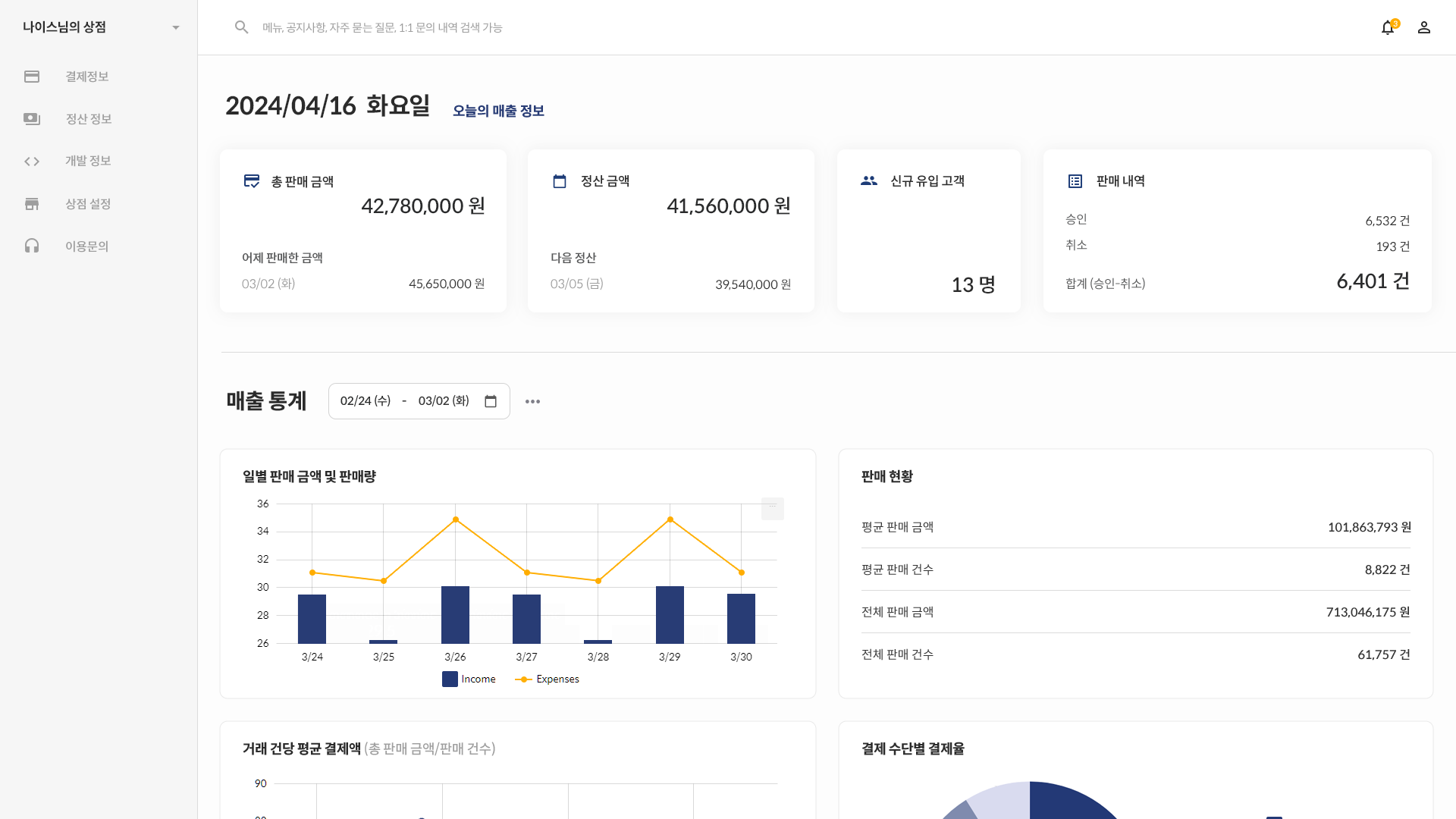The height and width of the screenshot is (819, 1456).
Task: Click the 2024/04/16 화요일 date heading
Action: 328,106
